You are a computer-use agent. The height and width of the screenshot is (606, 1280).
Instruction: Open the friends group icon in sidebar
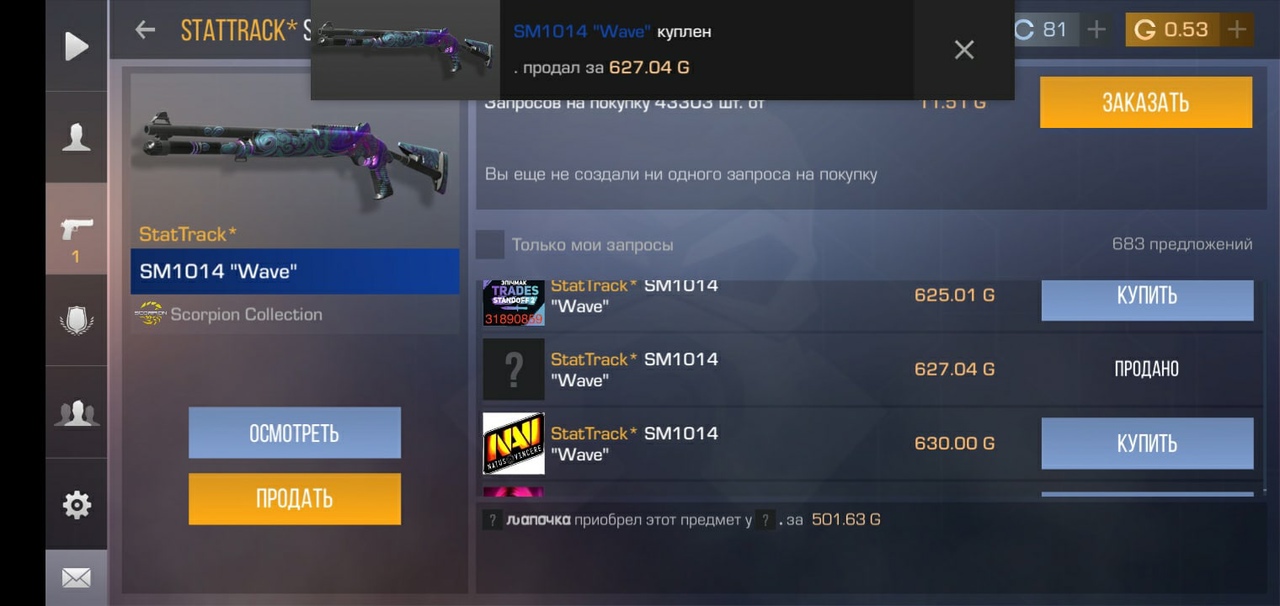coord(77,412)
